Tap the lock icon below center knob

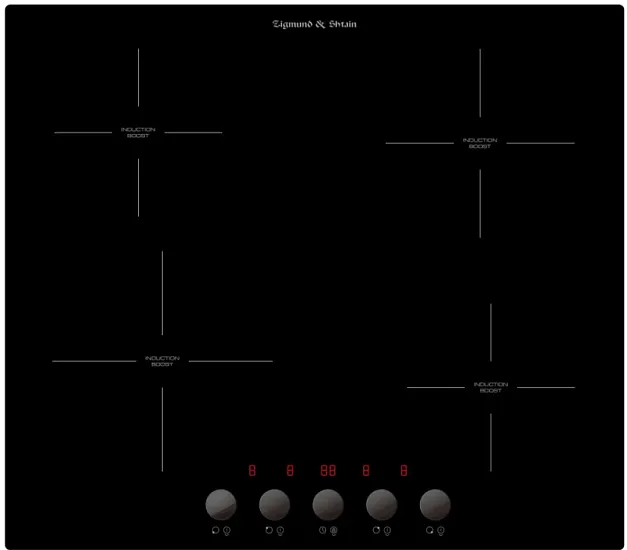click(x=333, y=530)
